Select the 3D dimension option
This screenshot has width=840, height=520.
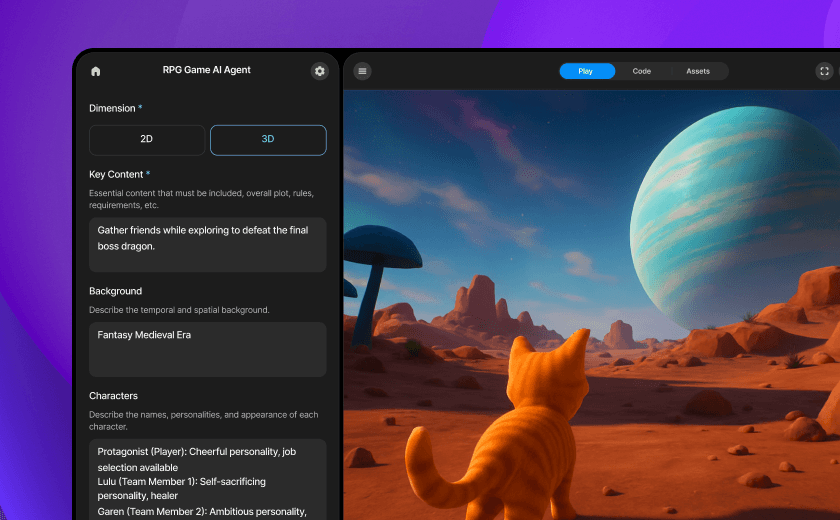[268, 140]
